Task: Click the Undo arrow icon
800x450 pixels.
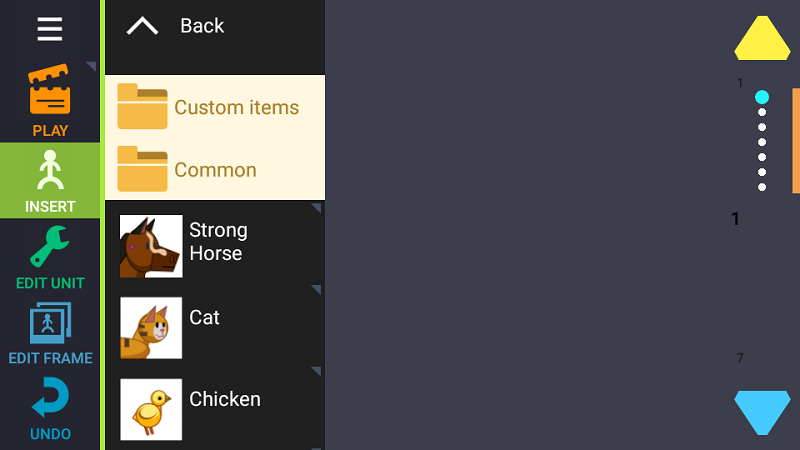Action: point(50,408)
